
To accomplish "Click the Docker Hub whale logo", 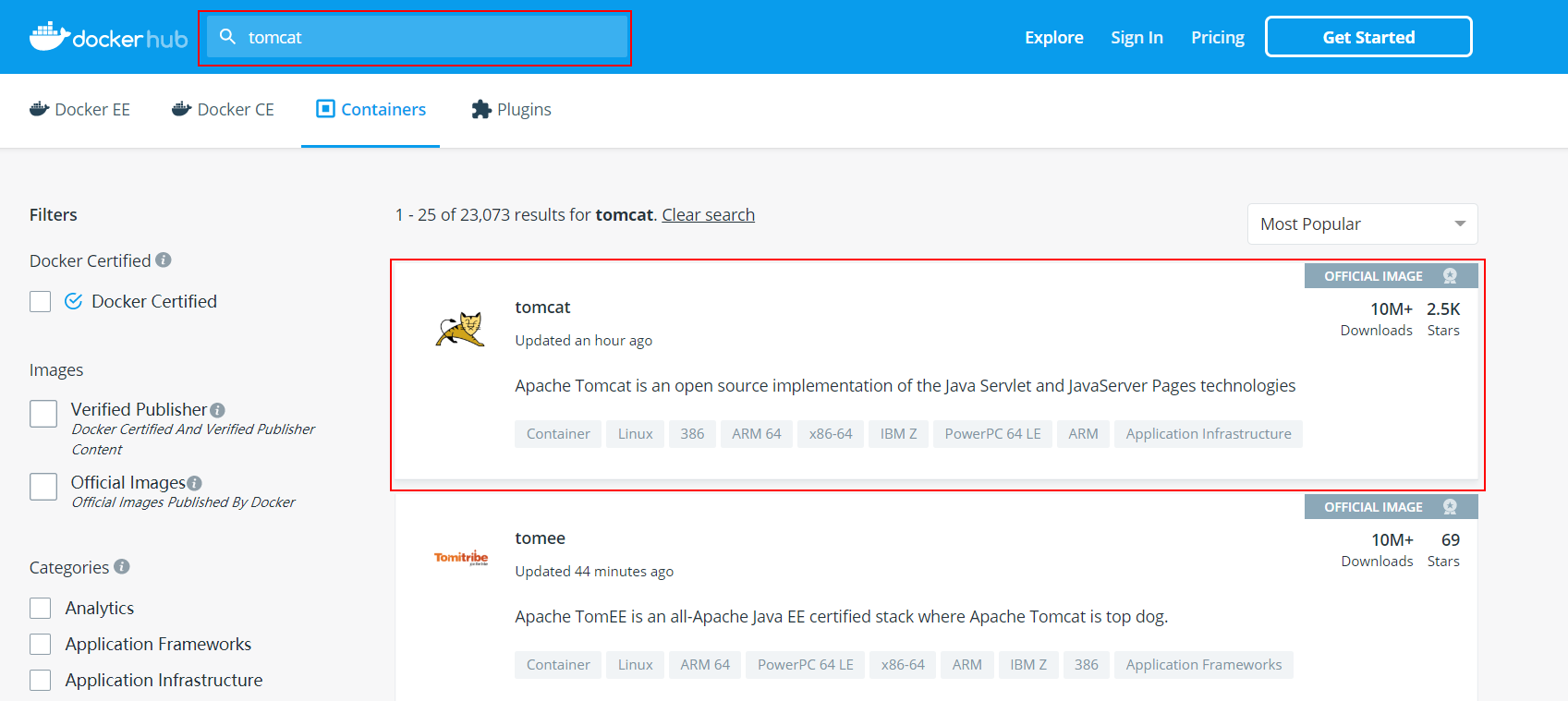I will (109, 37).
